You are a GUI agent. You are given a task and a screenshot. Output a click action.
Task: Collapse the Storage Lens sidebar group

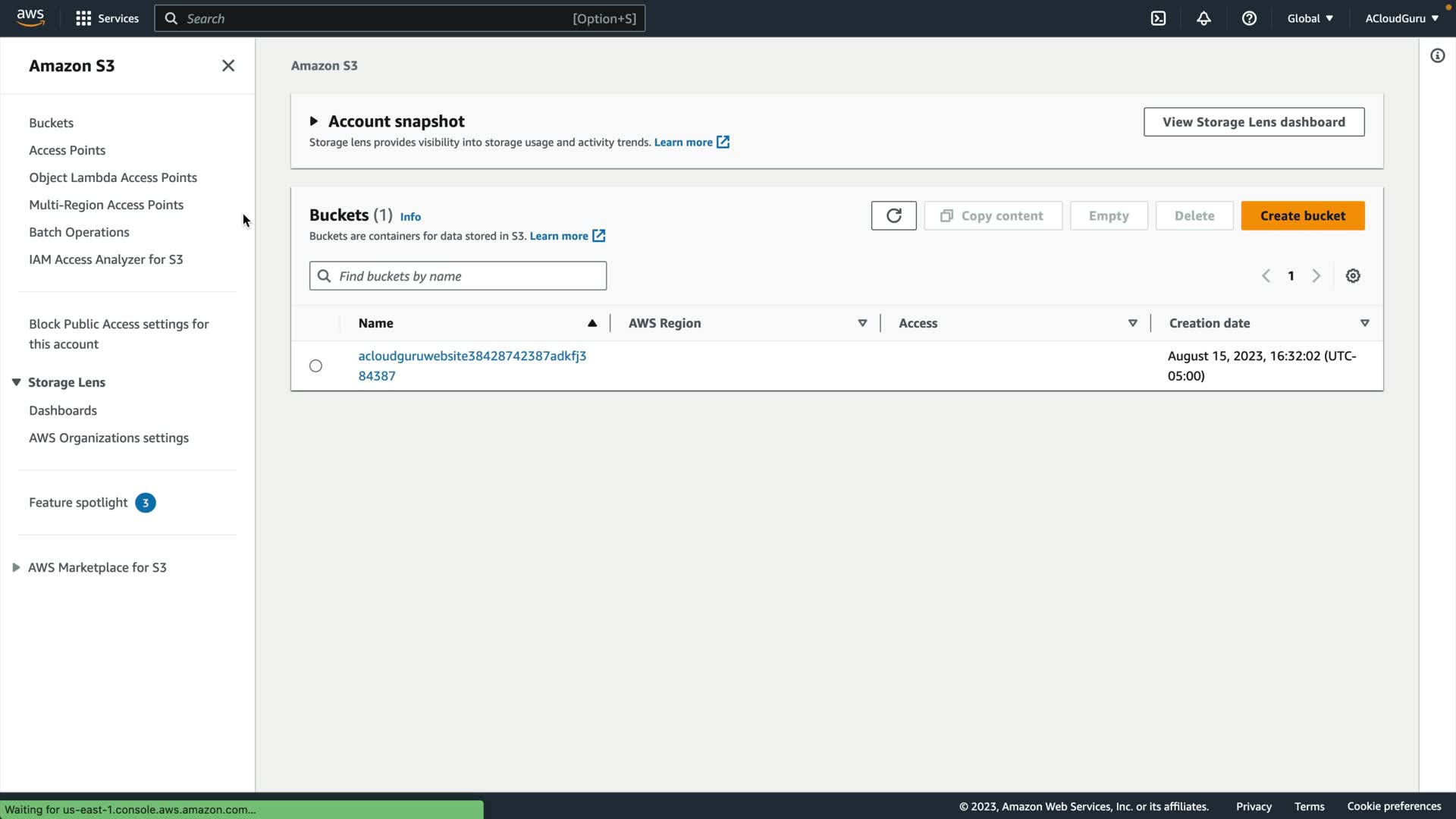pyautogui.click(x=16, y=382)
